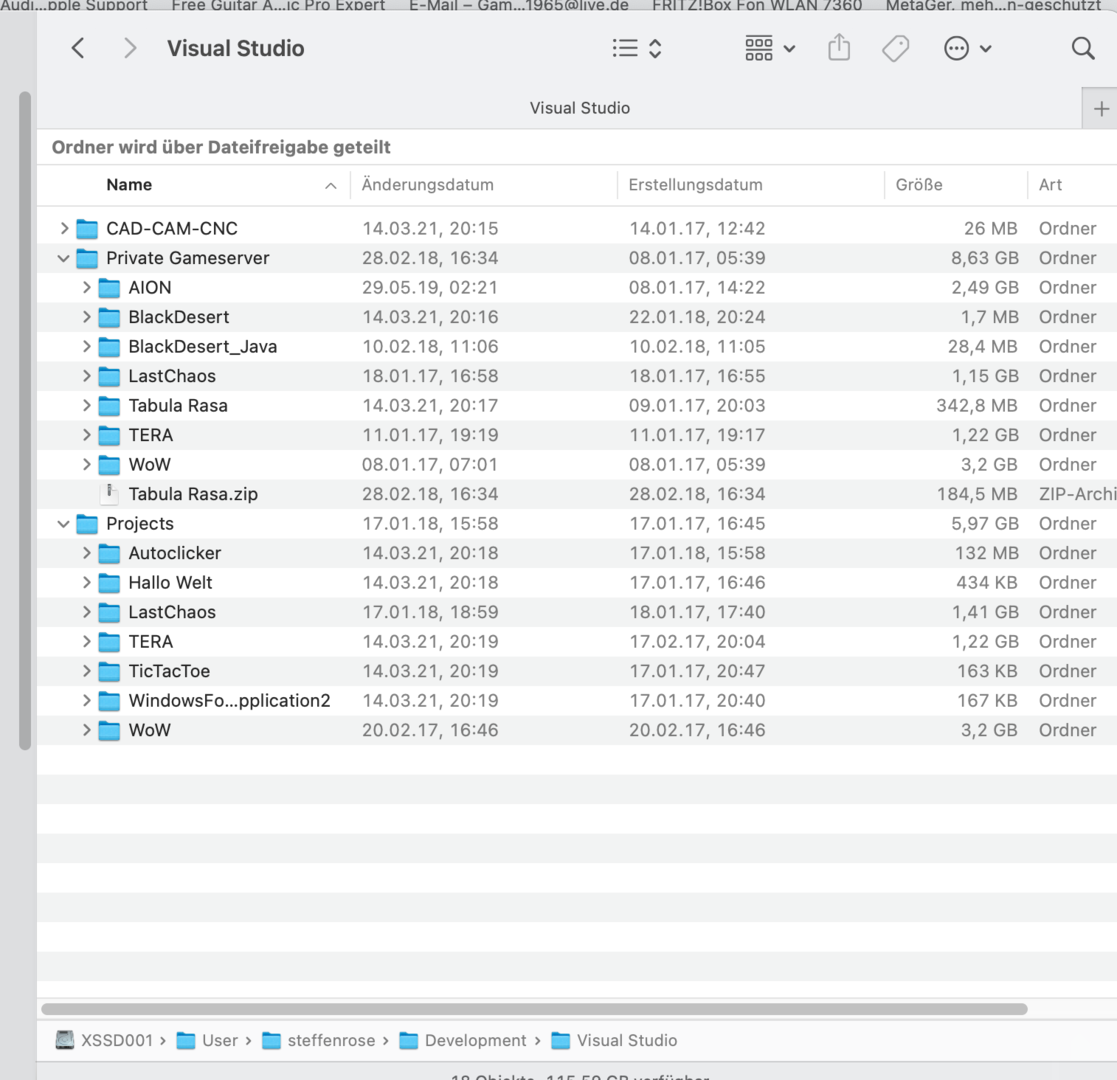Click the forward navigation arrow
Screen dimensions: 1117x1080
click(130, 49)
